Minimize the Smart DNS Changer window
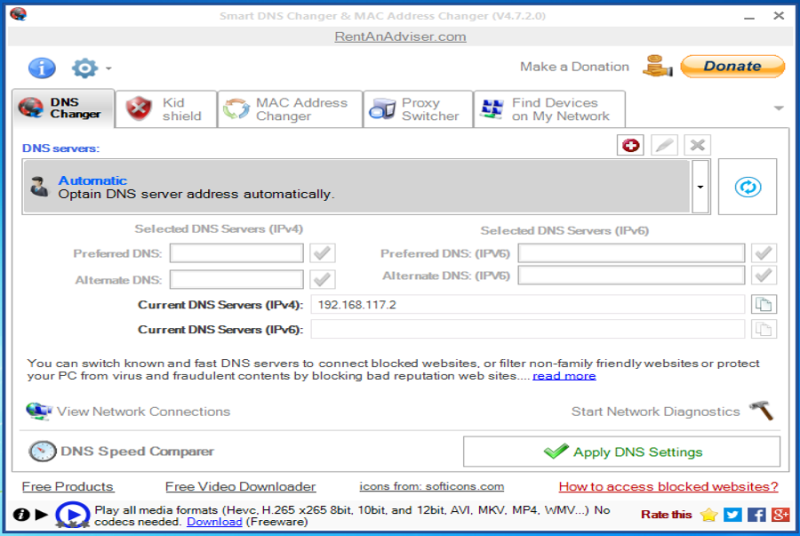The image size is (800, 536). pos(749,16)
